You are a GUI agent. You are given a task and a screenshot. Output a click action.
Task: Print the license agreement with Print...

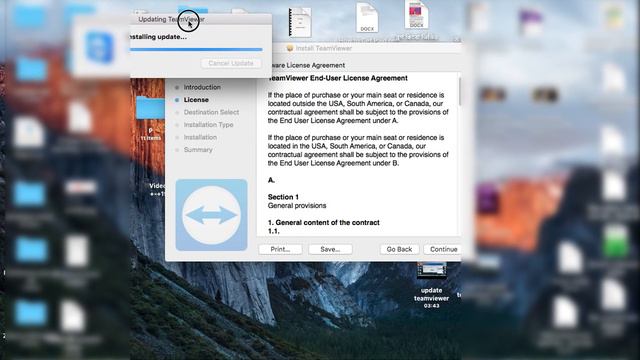(x=280, y=249)
